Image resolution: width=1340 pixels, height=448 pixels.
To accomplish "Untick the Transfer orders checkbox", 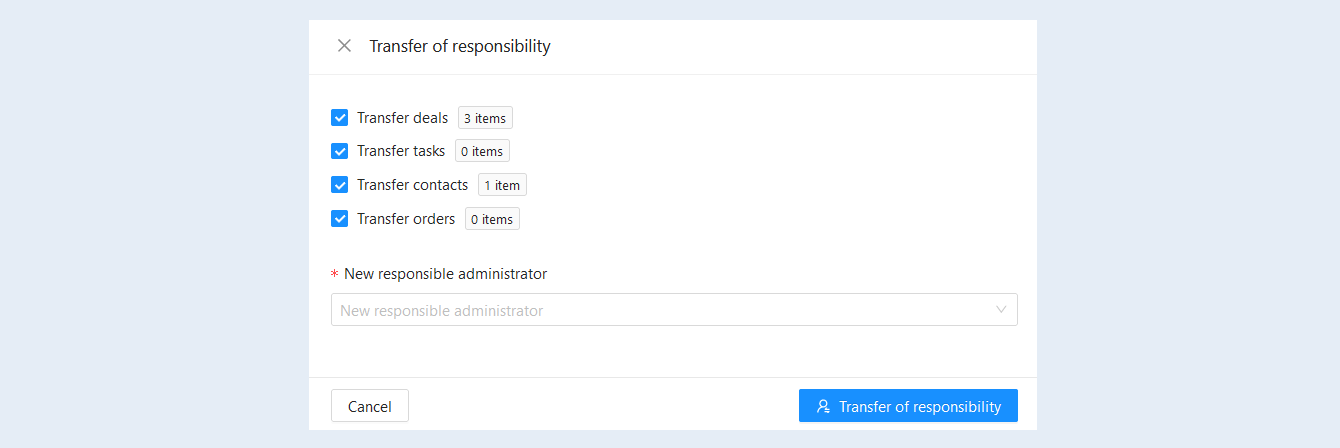I will coord(339,219).
